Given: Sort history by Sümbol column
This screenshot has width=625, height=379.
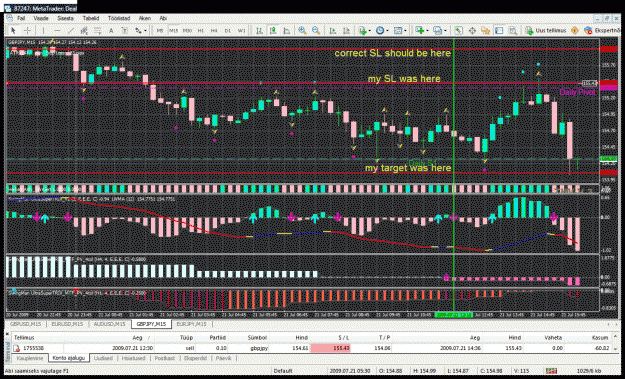Looking at the screenshot, I should click(x=257, y=338).
